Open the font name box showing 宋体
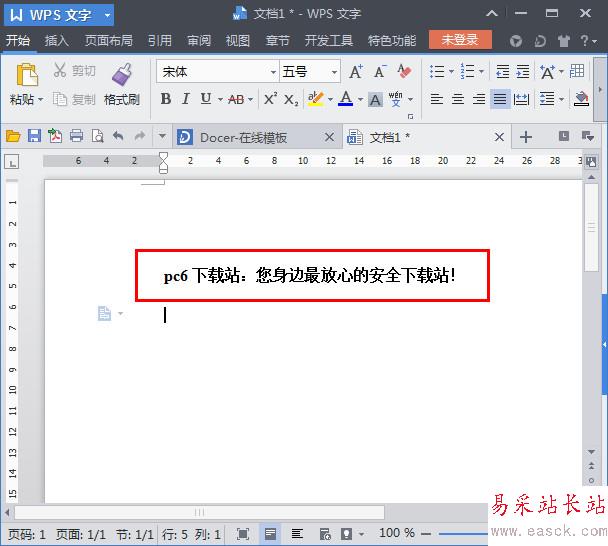608x546 pixels. point(218,71)
